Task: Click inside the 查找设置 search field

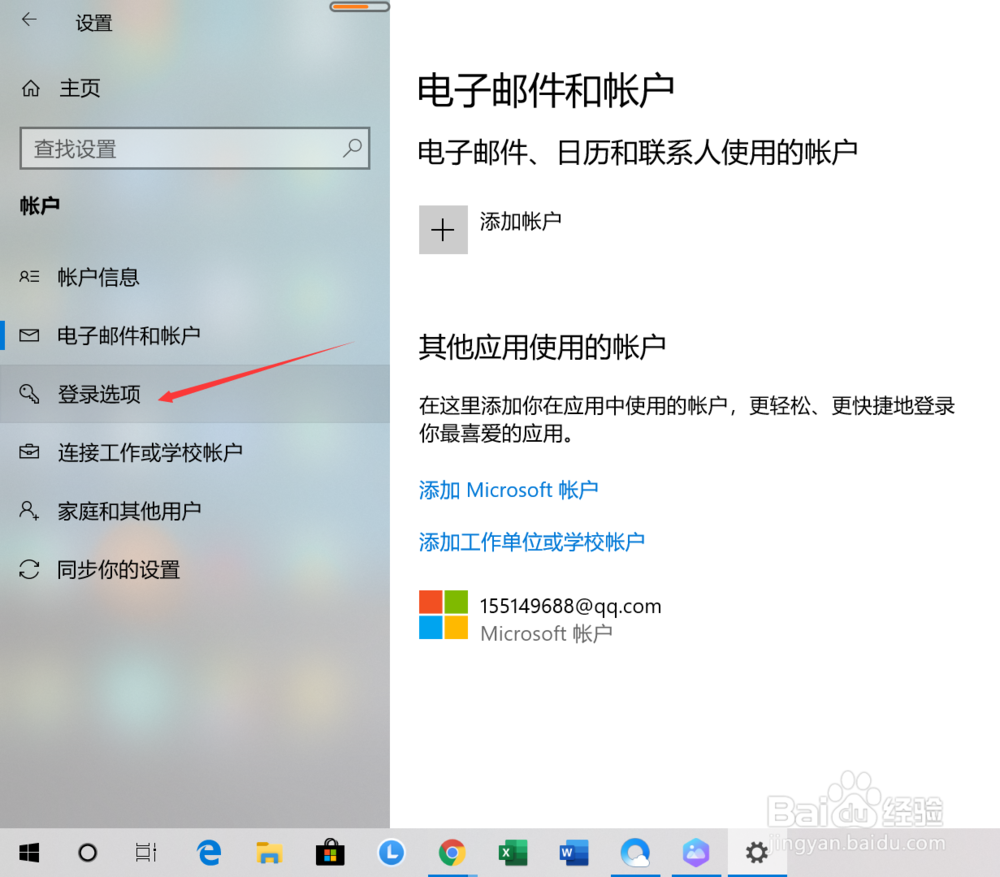Action: pyautogui.click(x=180, y=148)
